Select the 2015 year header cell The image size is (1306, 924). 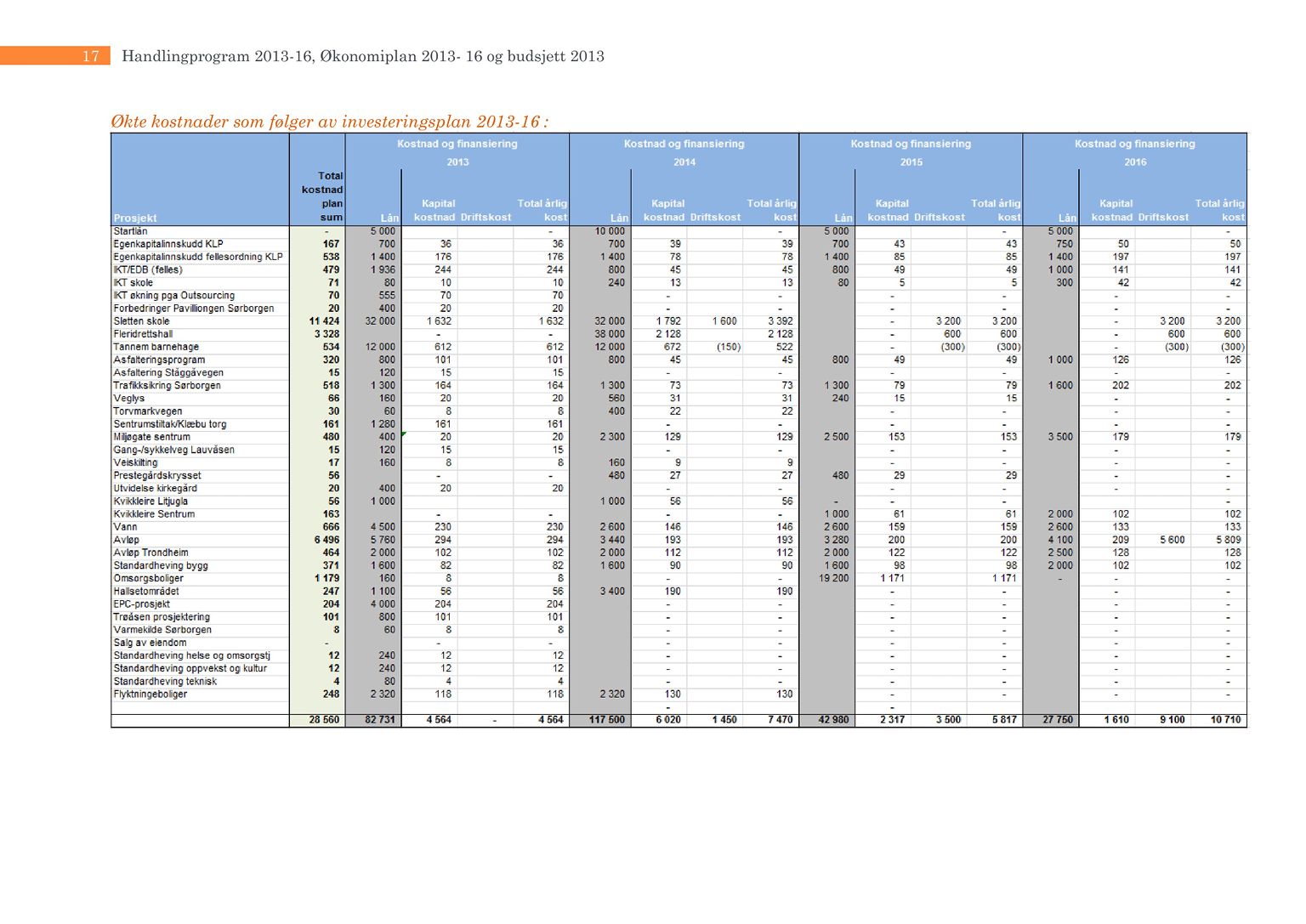911,162
